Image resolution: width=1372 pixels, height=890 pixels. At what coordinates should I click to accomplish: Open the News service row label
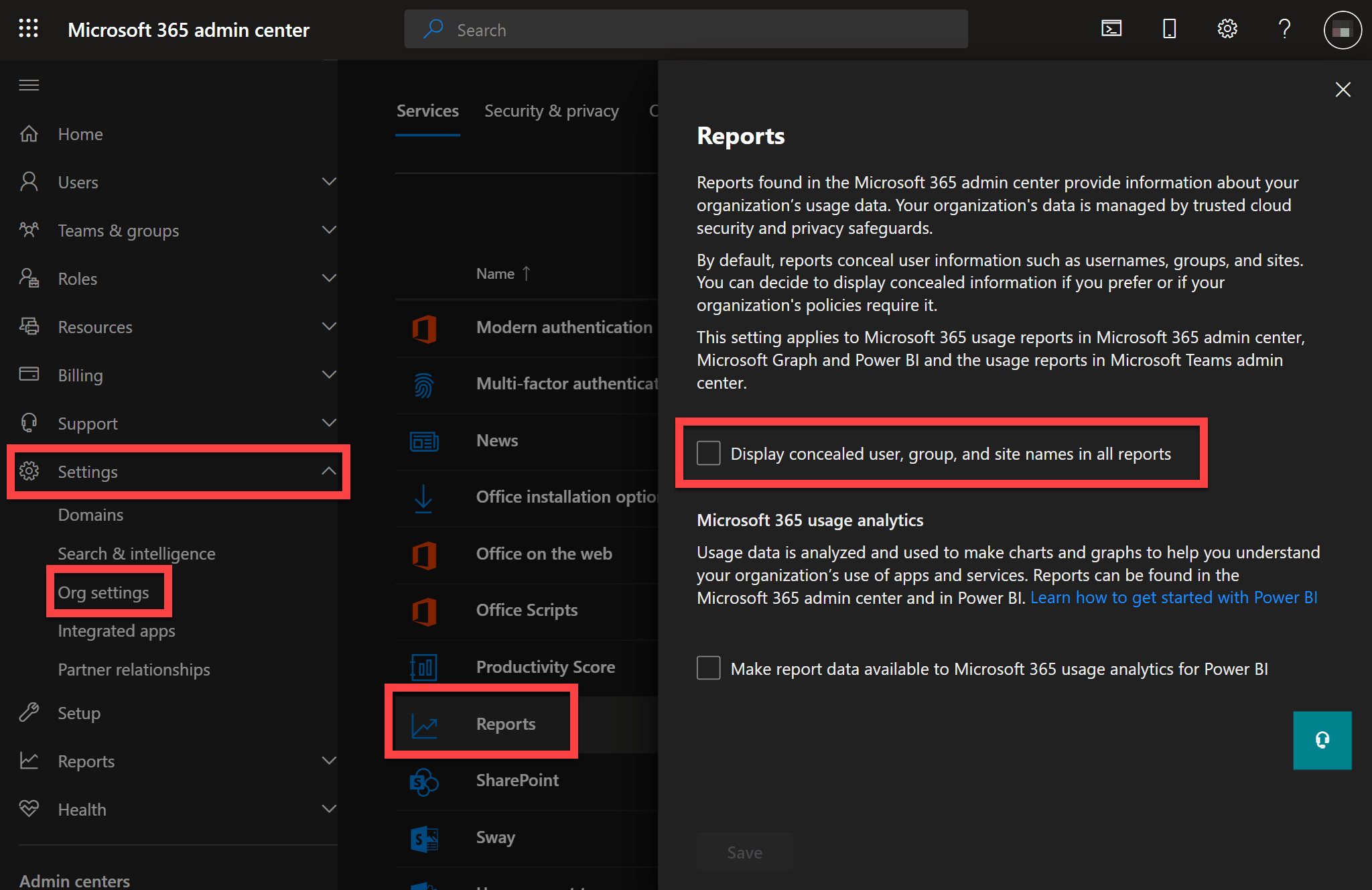click(497, 440)
